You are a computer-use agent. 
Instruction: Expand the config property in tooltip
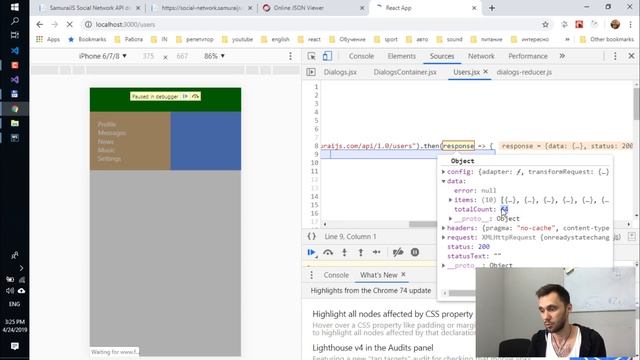[x=444, y=172]
